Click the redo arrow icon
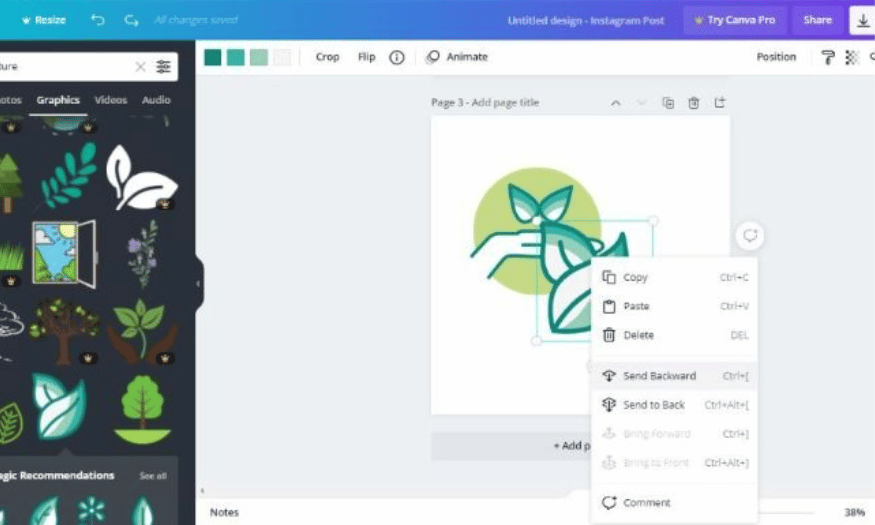875x525 pixels. 131,20
